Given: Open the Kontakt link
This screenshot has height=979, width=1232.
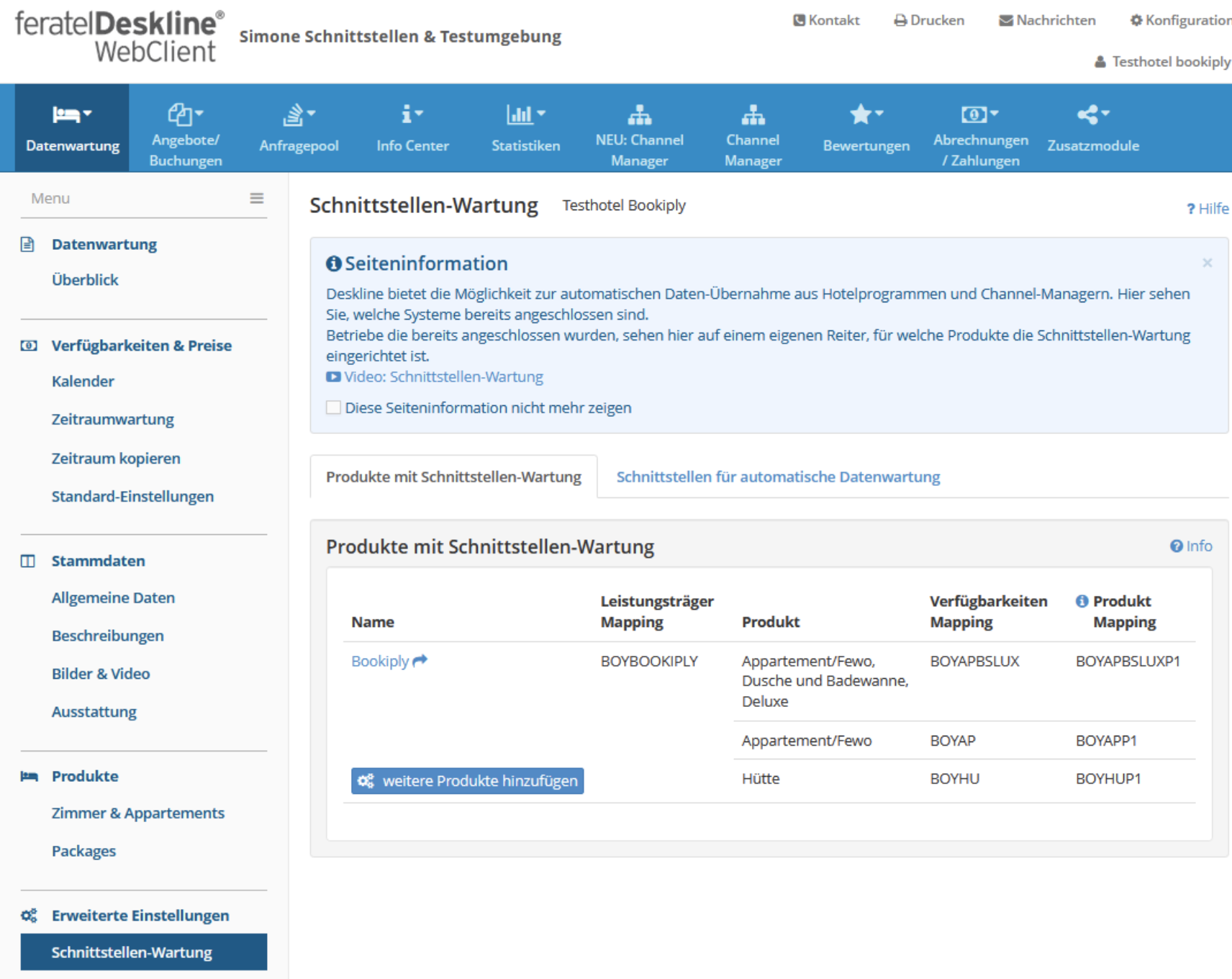Looking at the screenshot, I should tap(826, 20).
